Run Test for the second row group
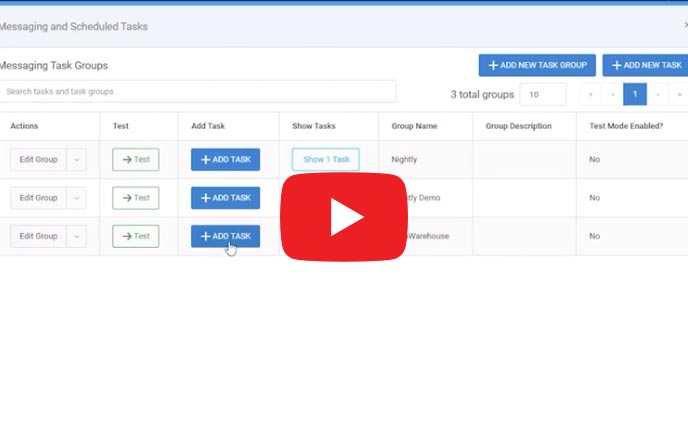Image resolution: width=688 pixels, height=434 pixels. 135,198
